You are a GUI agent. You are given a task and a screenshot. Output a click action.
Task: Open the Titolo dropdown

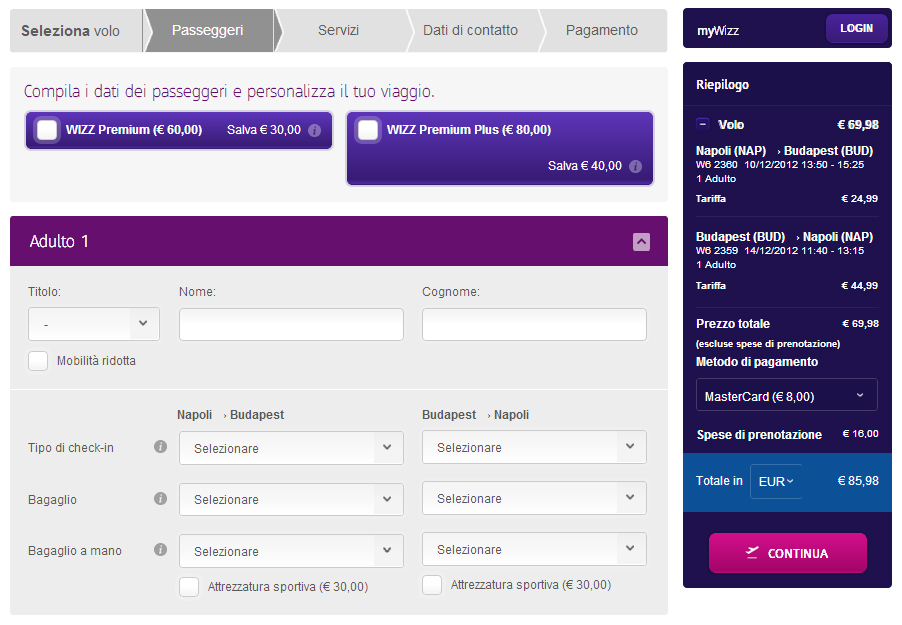[94, 324]
